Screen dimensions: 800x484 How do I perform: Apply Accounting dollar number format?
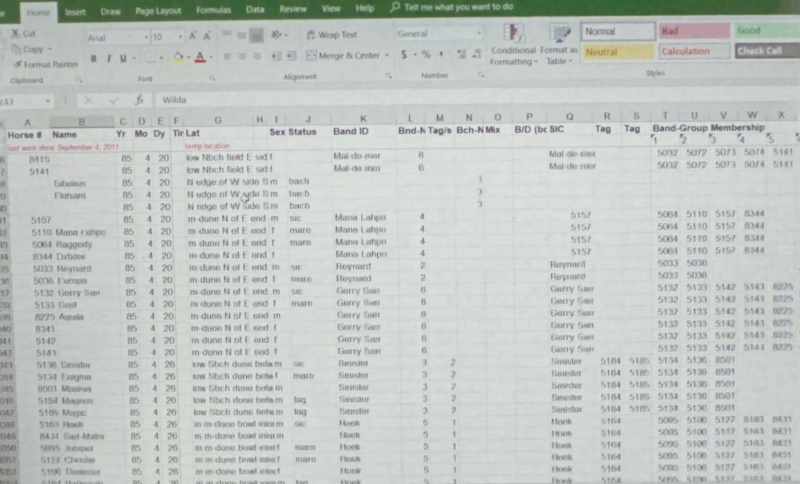pyautogui.click(x=404, y=54)
